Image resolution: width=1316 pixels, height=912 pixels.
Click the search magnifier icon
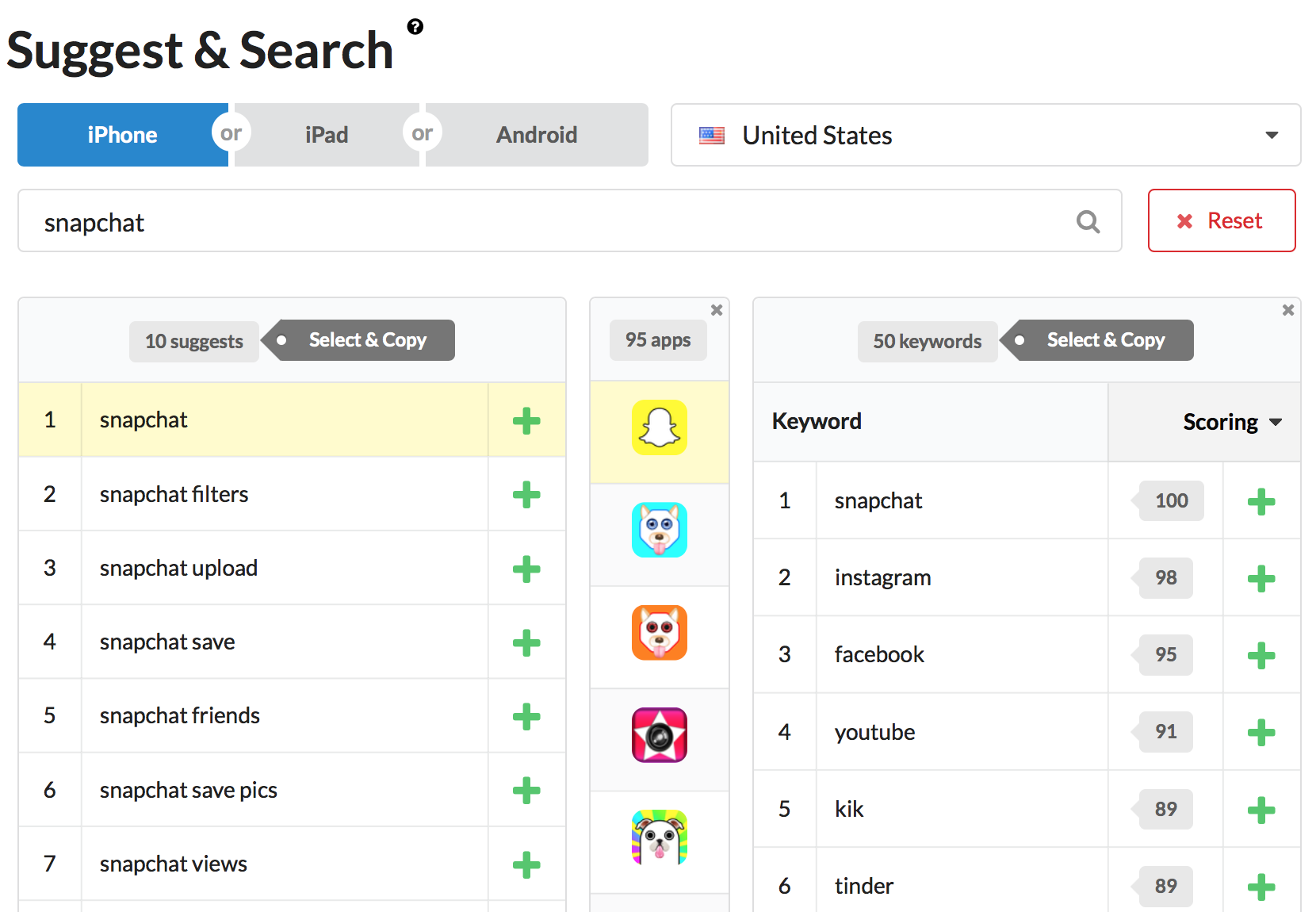pos(1088,222)
